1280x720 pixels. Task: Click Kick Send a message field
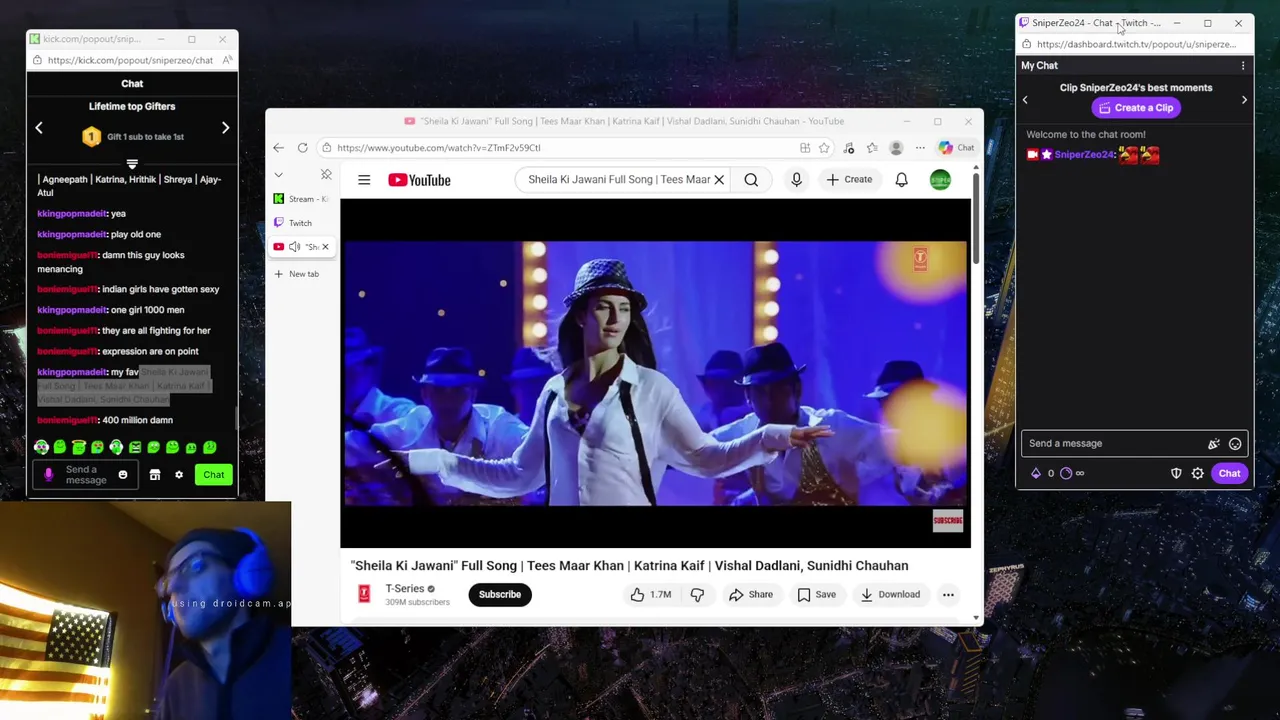click(x=86, y=475)
